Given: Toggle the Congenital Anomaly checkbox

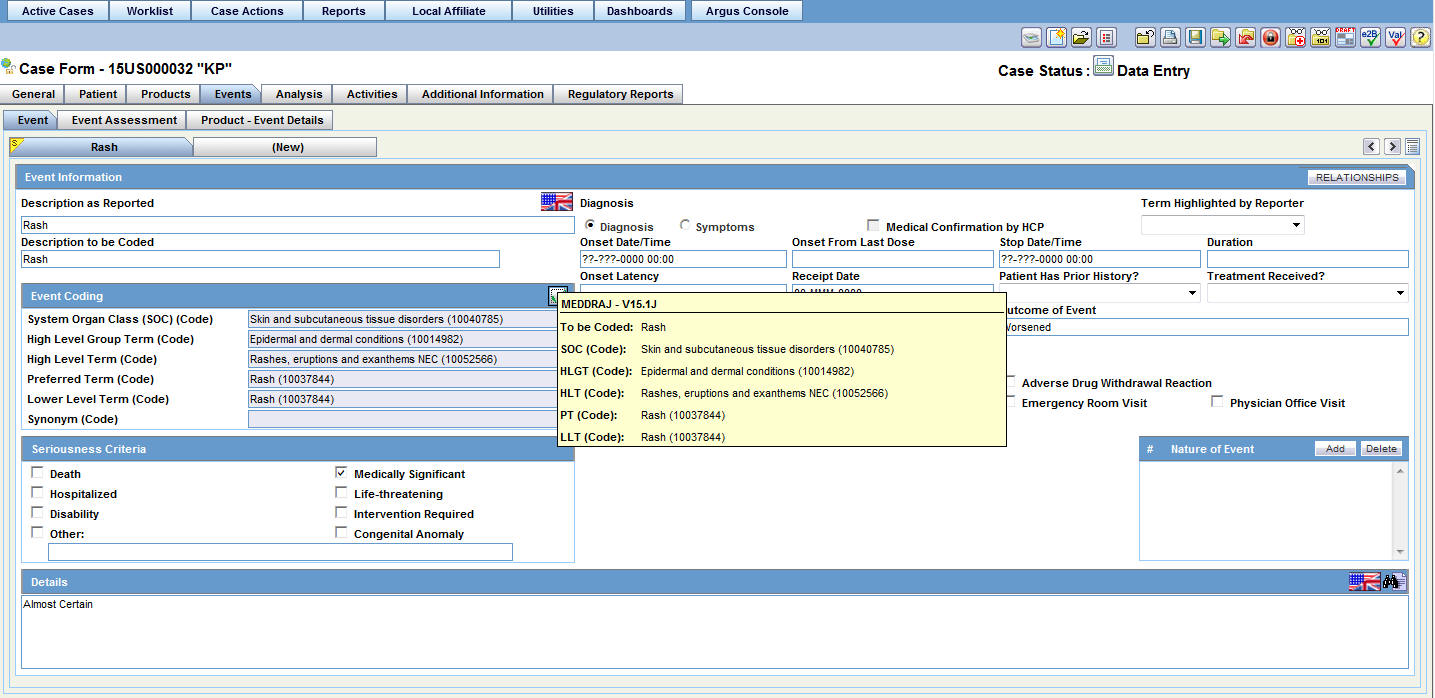Looking at the screenshot, I should [x=341, y=533].
